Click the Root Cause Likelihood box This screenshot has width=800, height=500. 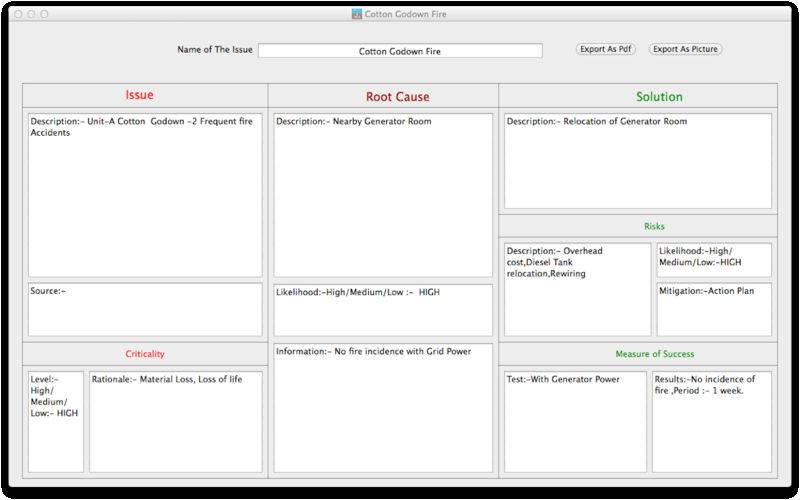pos(383,310)
